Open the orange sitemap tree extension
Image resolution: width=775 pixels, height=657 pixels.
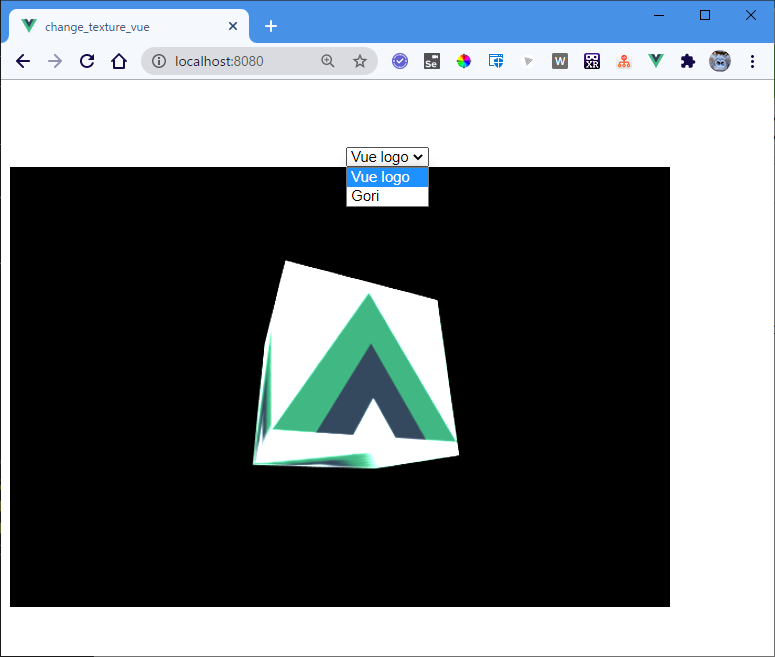[x=624, y=61]
